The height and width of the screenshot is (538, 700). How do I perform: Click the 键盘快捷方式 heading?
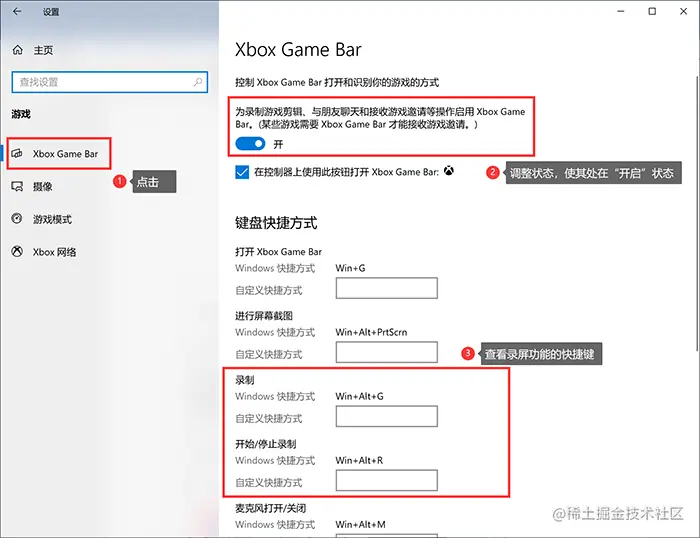(x=276, y=222)
